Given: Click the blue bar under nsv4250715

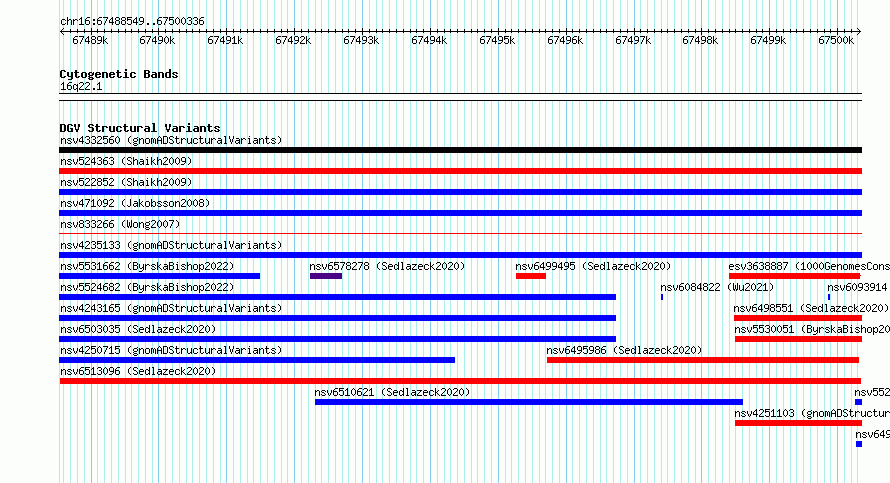Looking at the screenshot, I should [257, 360].
